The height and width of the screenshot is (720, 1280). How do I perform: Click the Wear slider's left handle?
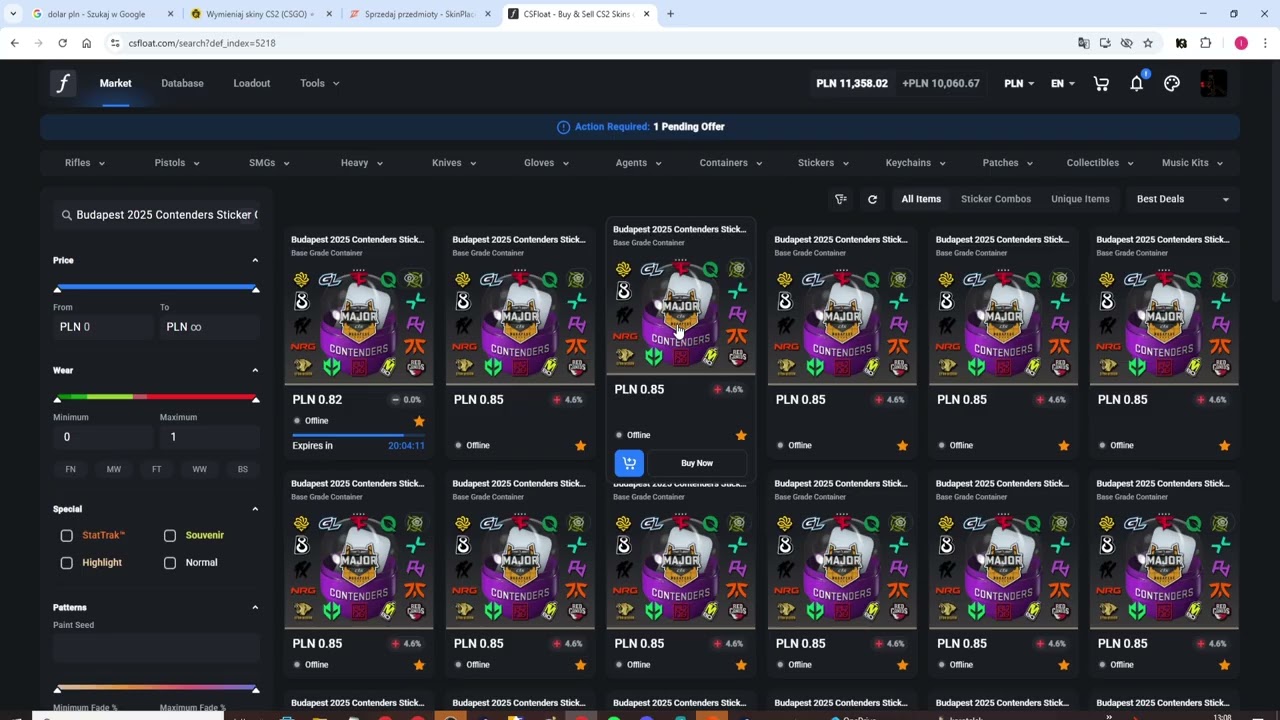point(57,400)
